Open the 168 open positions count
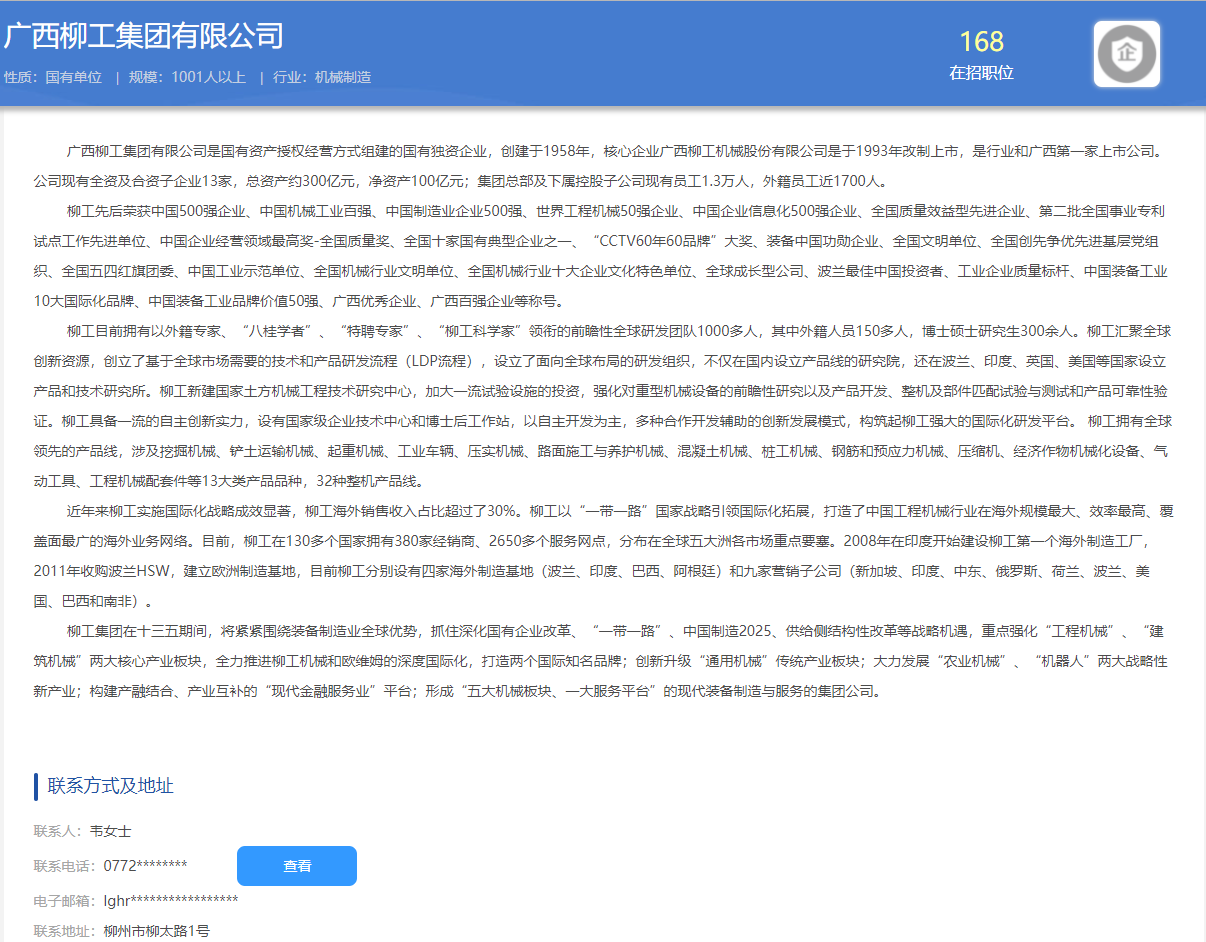Image resolution: width=1206 pixels, height=942 pixels. pos(981,42)
